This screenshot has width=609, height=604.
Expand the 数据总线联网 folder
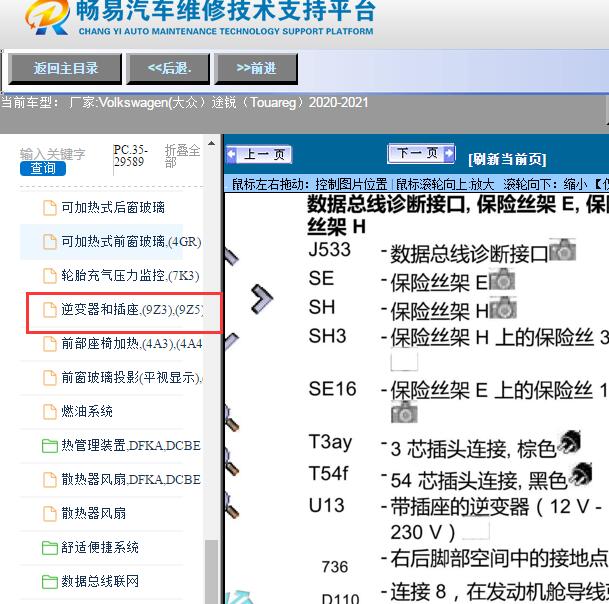100,581
